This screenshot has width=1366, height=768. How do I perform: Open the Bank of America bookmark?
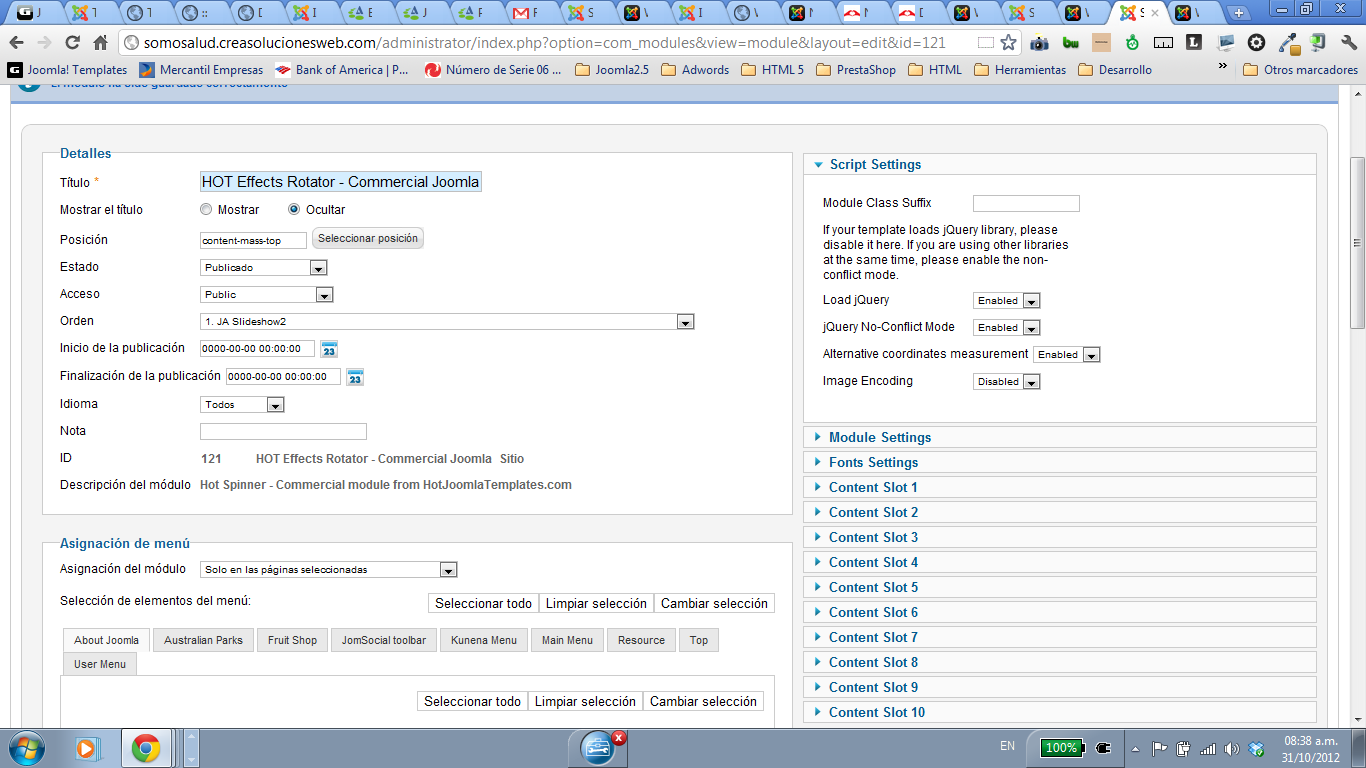pyautogui.click(x=341, y=70)
